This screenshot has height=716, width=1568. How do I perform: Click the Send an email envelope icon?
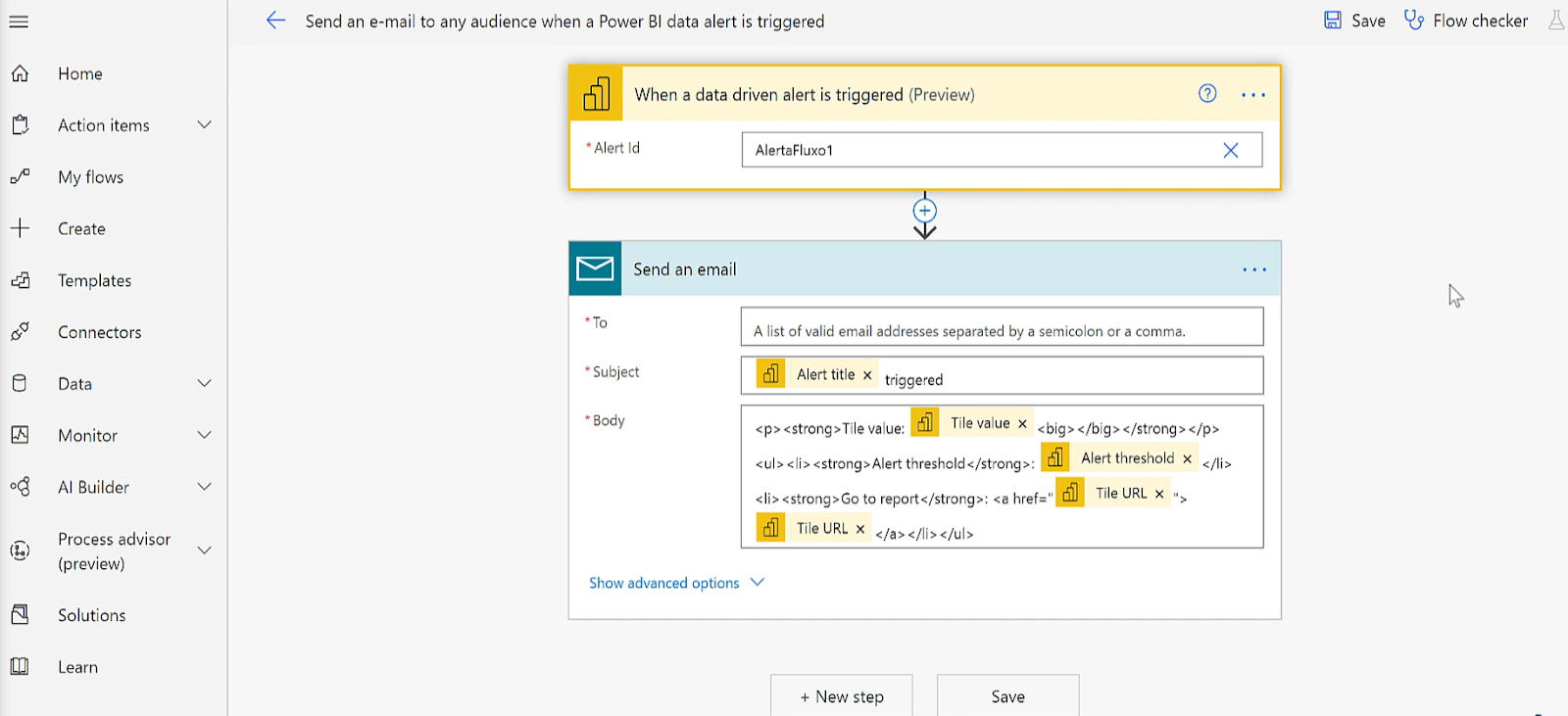[595, 268]
